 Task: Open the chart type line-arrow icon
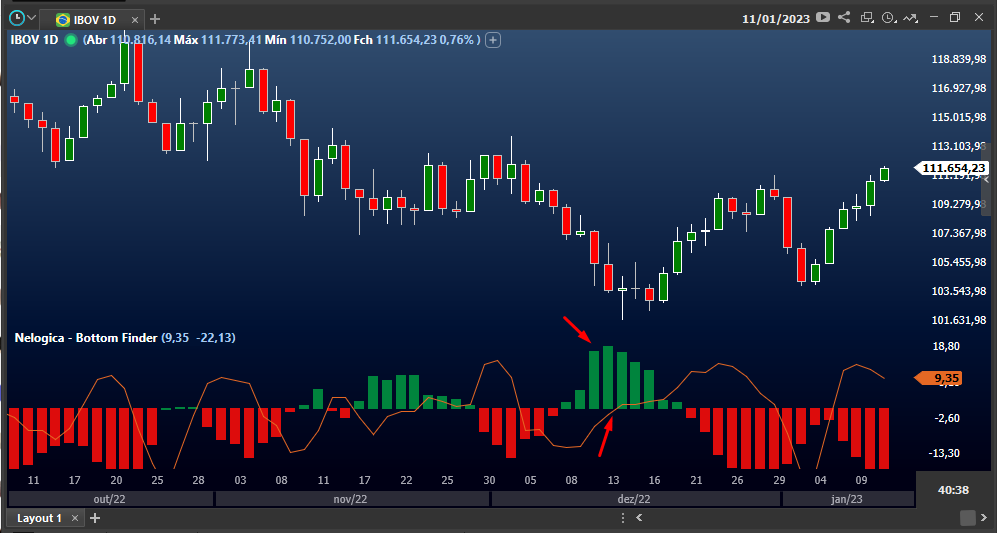click(x=911, y=18)
